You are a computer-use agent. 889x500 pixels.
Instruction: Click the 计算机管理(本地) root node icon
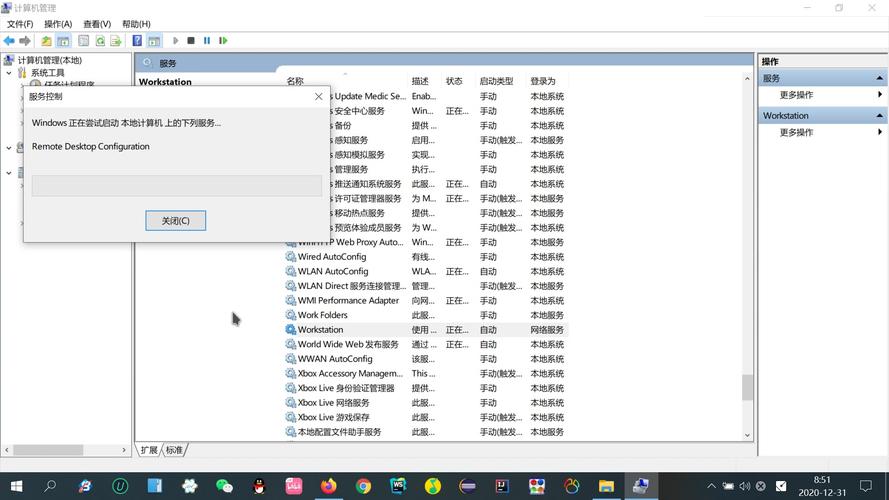[9, 60]
